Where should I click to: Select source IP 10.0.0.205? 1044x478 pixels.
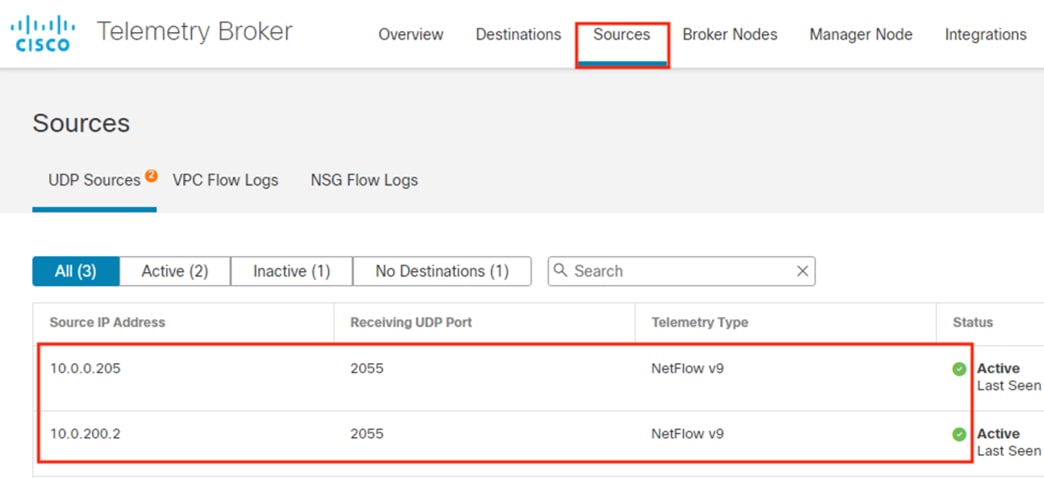click(x=85, y=368)
